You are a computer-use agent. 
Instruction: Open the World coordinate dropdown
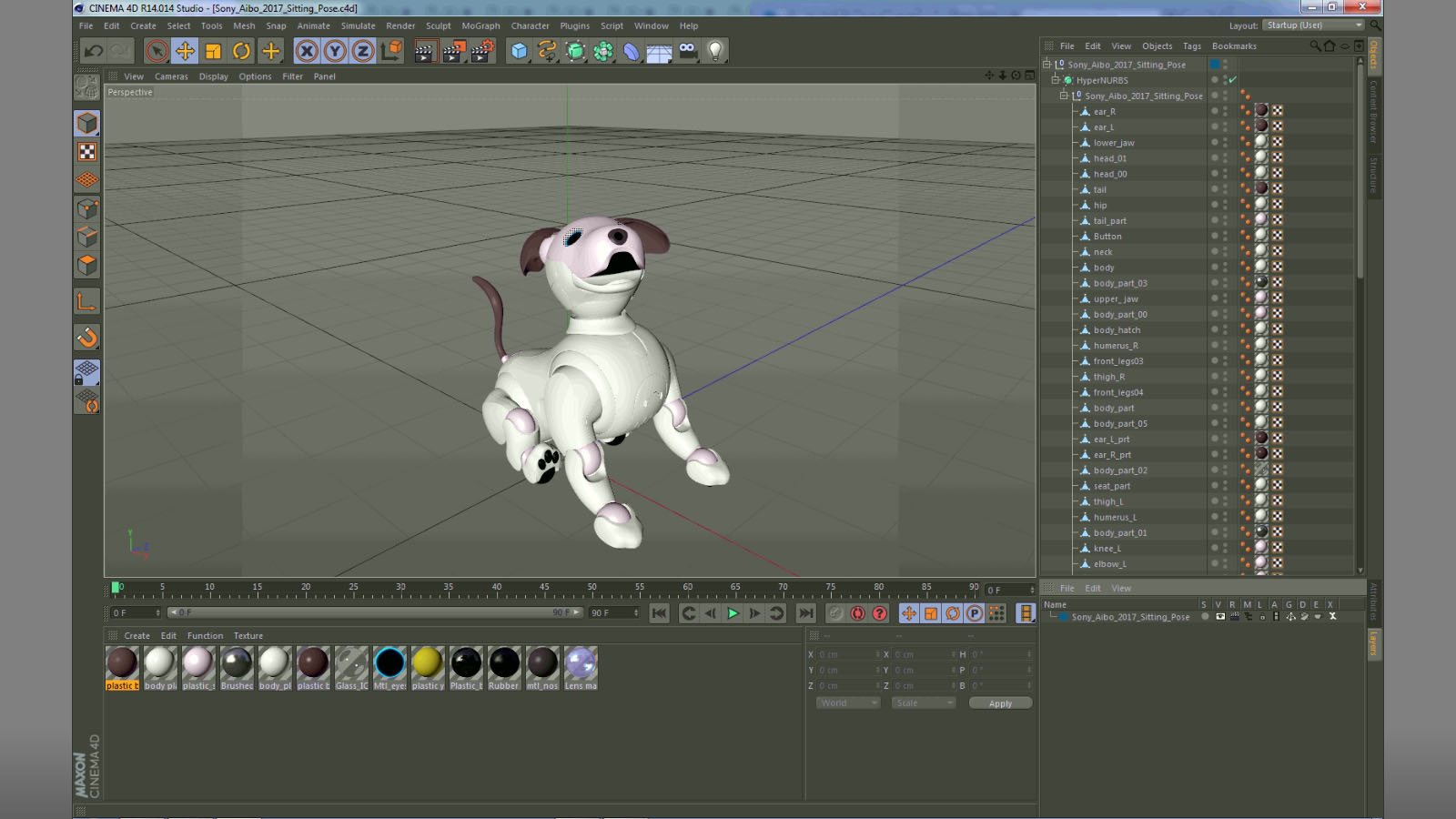pos(848,703)
